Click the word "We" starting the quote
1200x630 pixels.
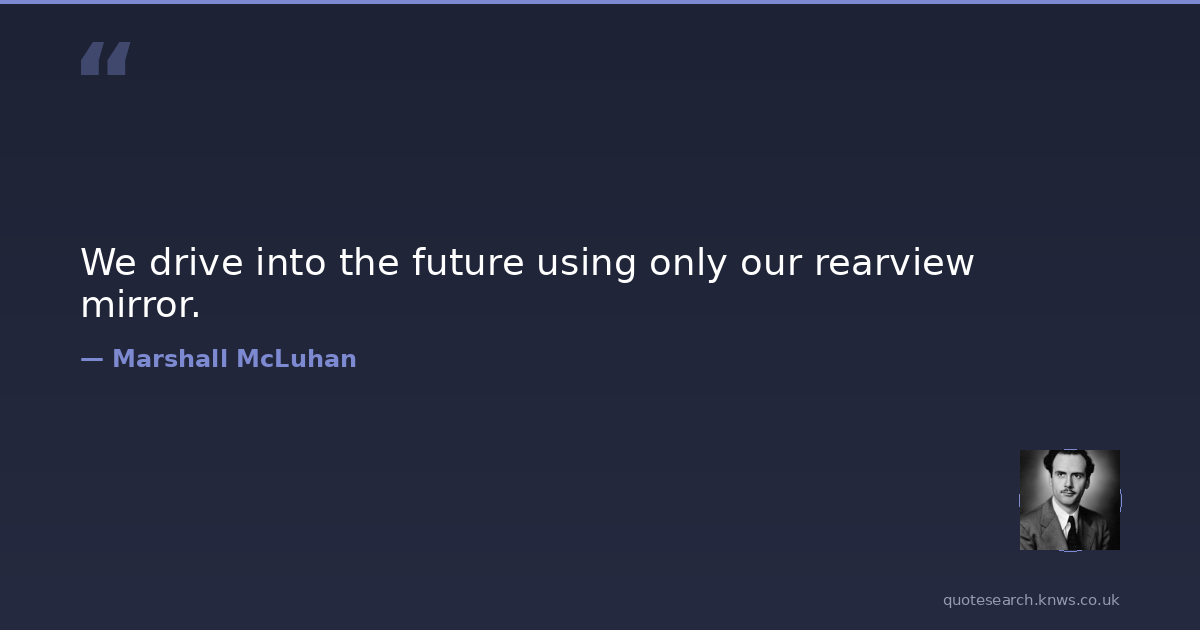point(108,263)
